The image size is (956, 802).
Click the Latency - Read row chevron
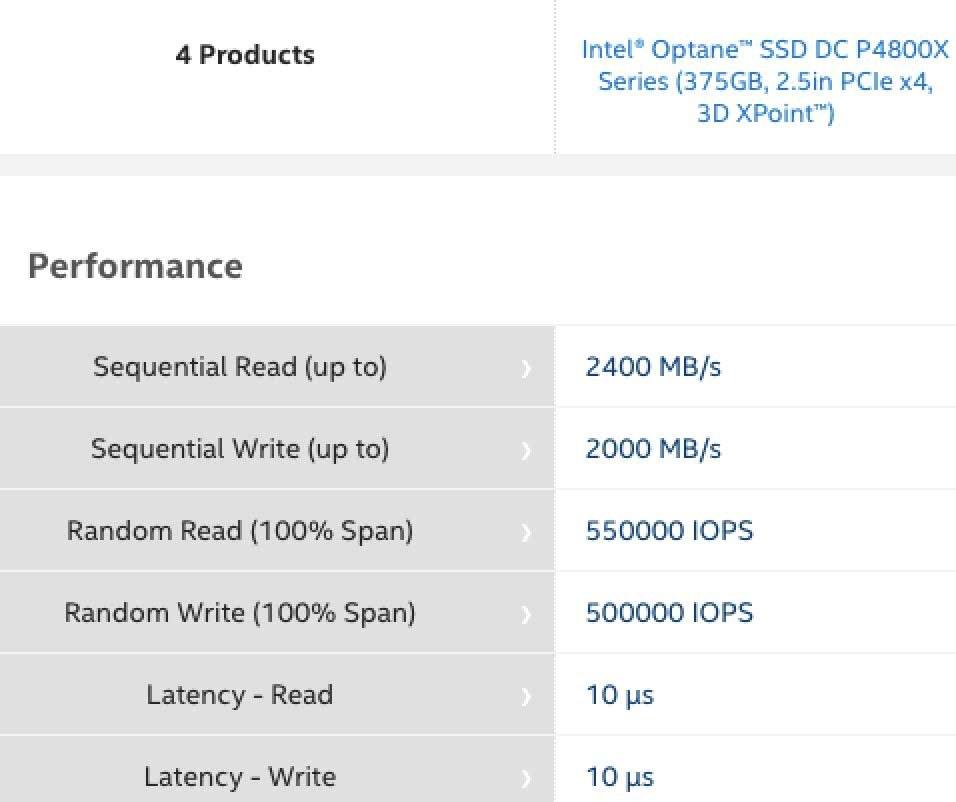[x=527, y=696]
